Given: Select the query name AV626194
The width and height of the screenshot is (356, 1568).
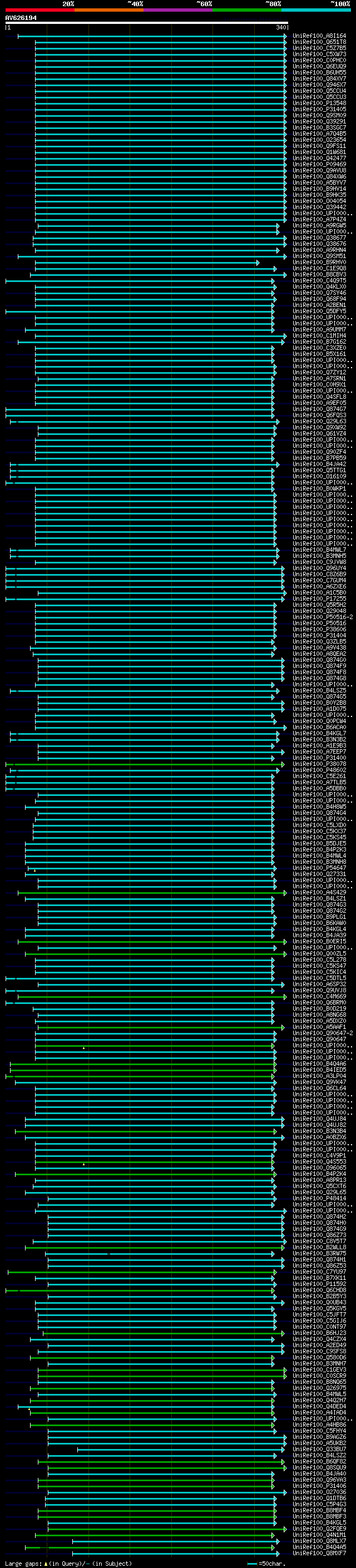Looking at the screenshot, I should (21, 18).
